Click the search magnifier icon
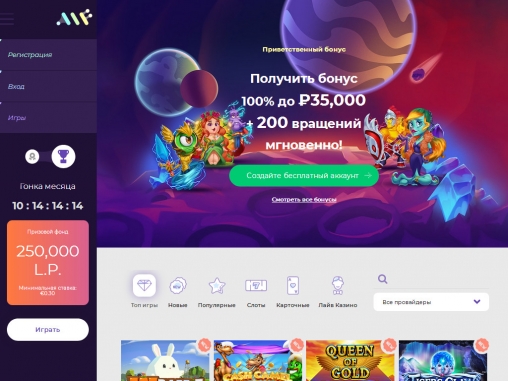 pos(382,279)
